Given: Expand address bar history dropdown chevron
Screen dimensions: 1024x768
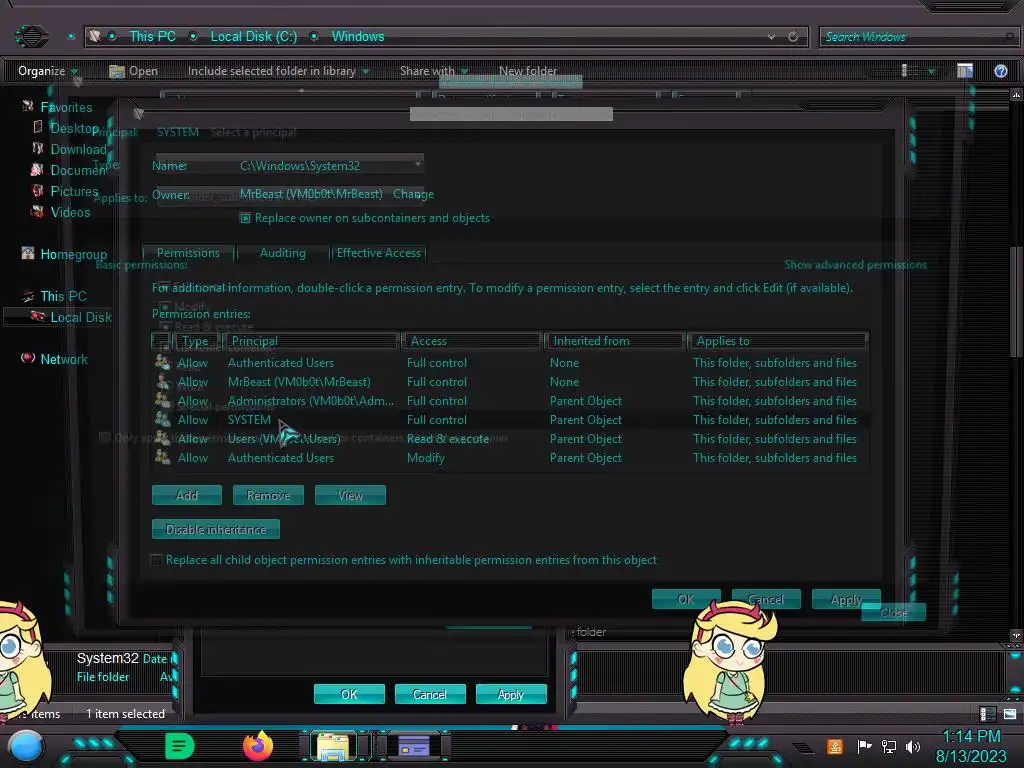Looking at the screenshot, I should tap(771, 37).
